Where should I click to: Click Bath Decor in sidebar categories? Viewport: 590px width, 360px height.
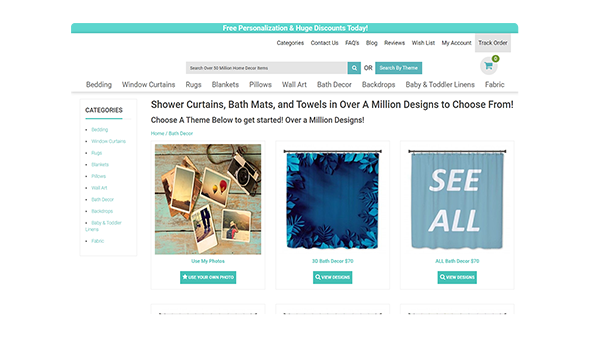[102, 200]
